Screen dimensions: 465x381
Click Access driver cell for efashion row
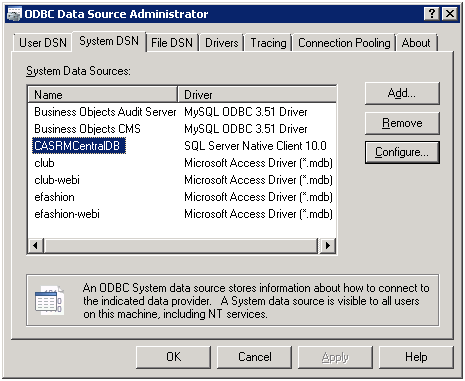(x=258, y=197)
